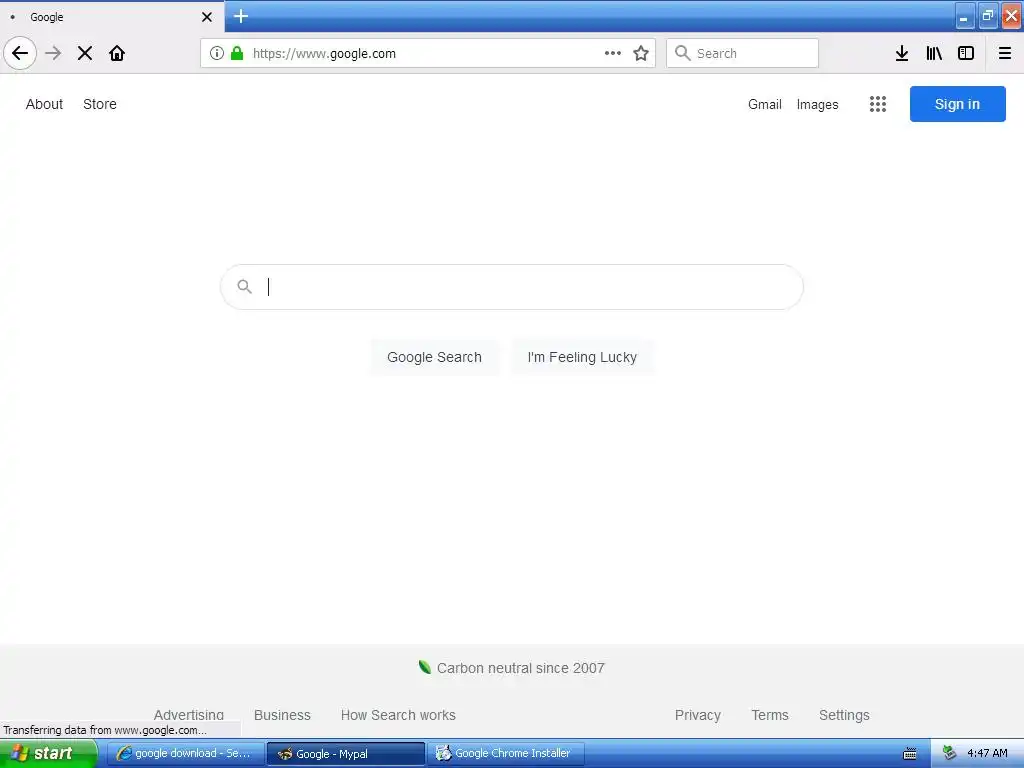Go back with the back arrow button
1024x768 pixels.
[20, 53]
